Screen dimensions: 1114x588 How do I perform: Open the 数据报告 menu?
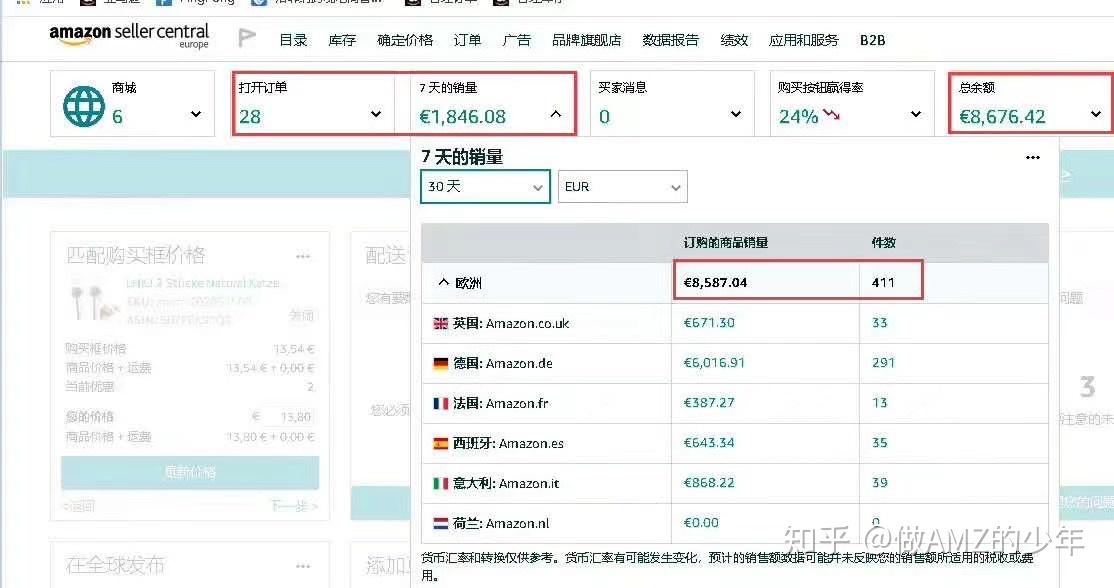[671, 40]
